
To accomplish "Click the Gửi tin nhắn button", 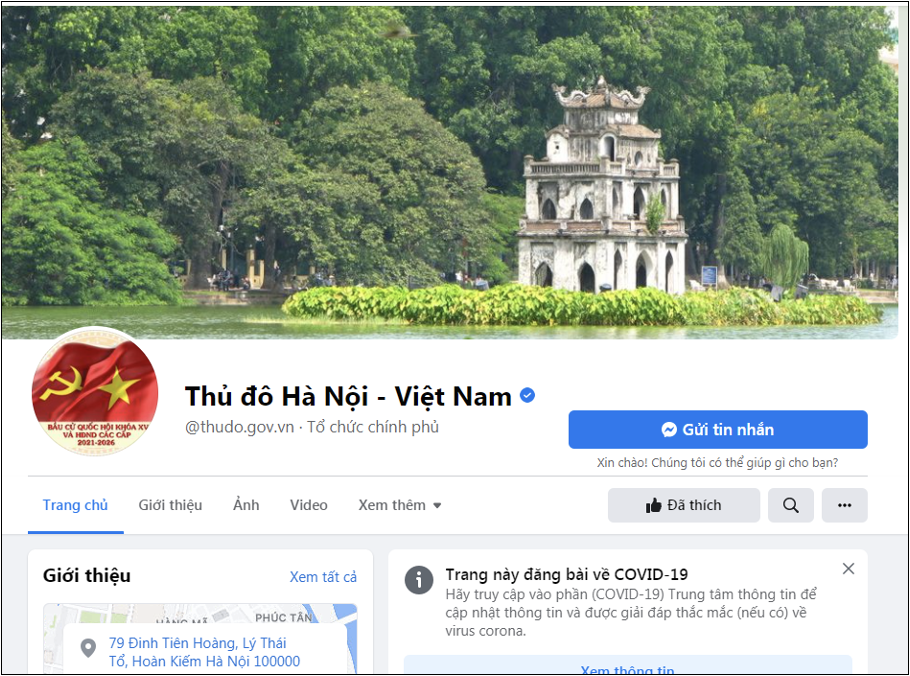I will coord(718,429).
